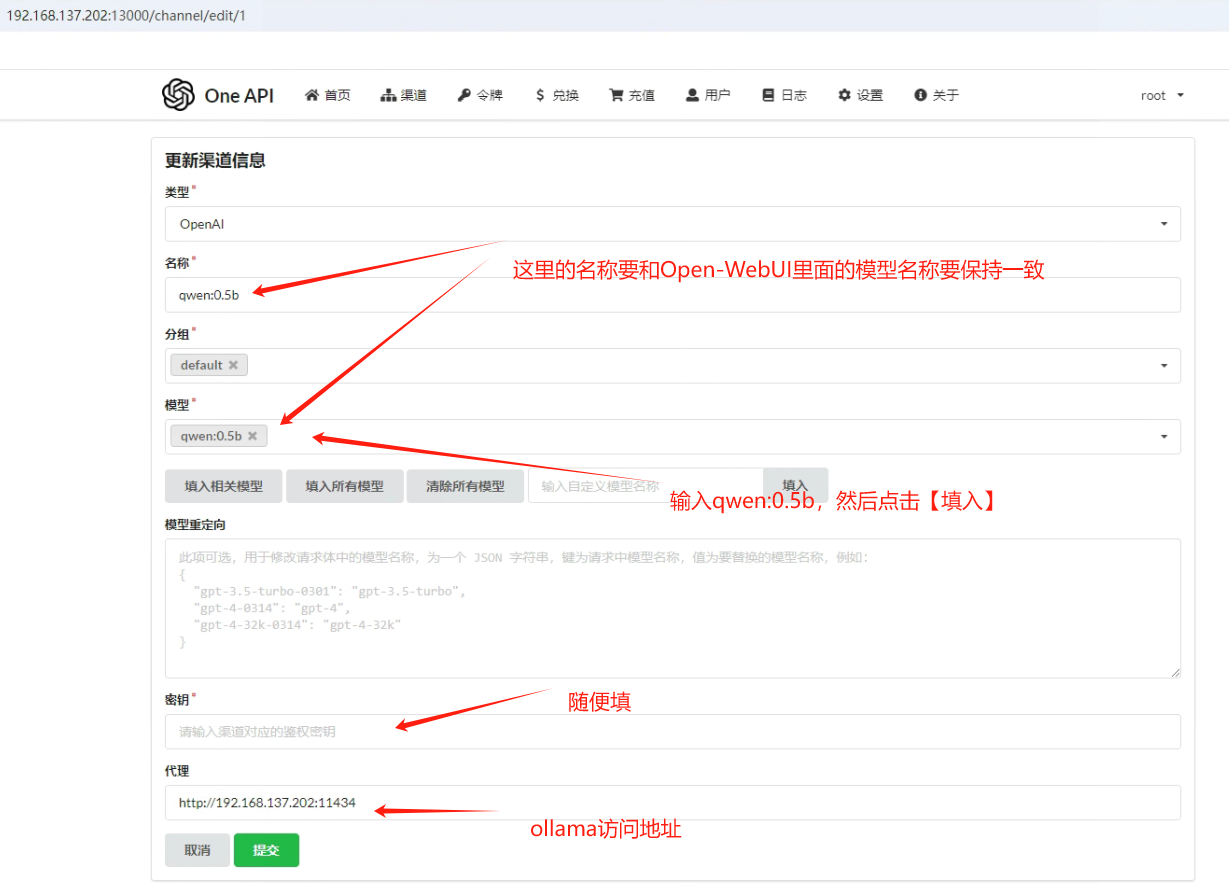Click the 代理 proxy address field
Screen dimensions: 1229x885
coord(672,802)
